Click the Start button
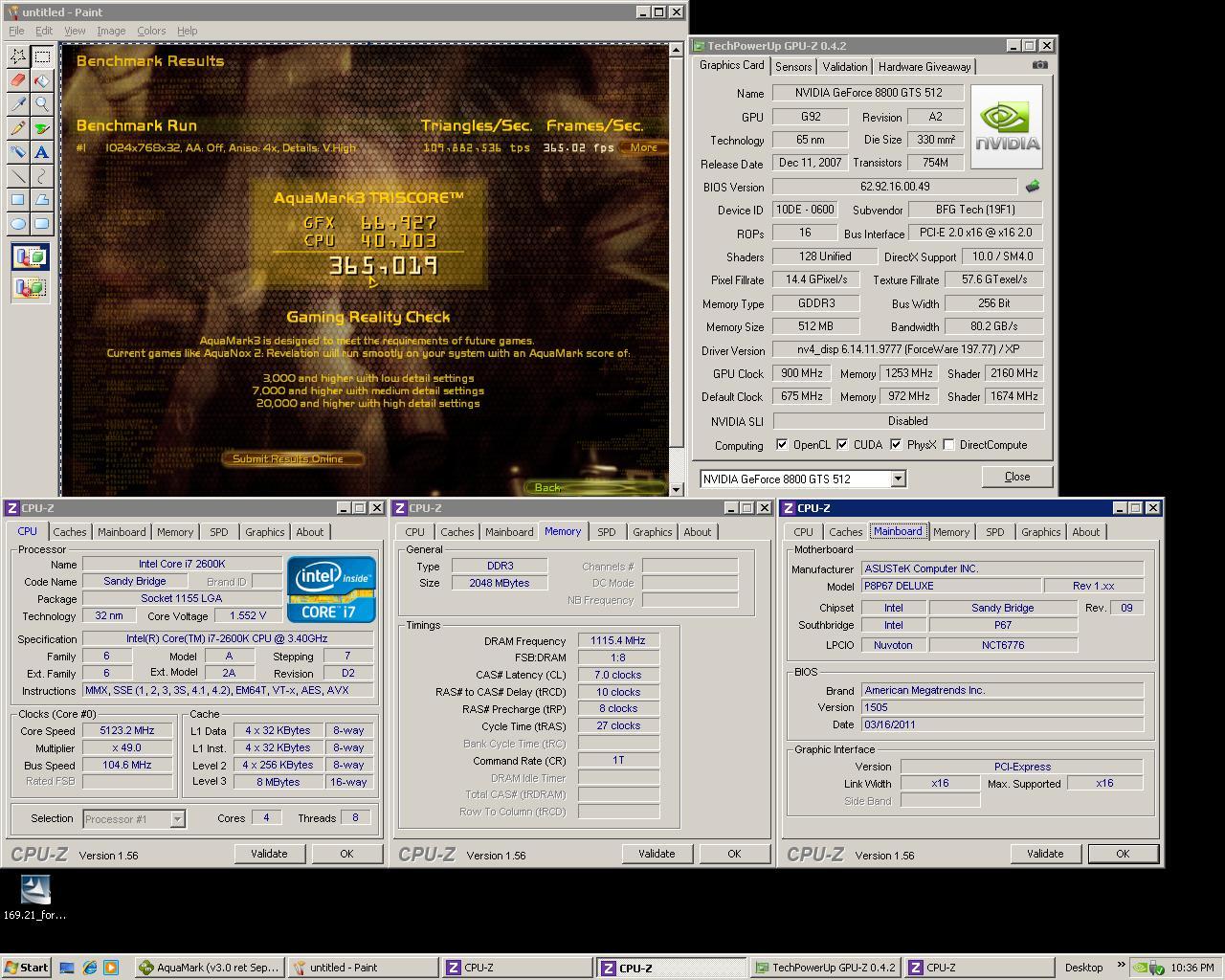Image resolution: width=1225 pixels, height=980 pixels. pyautogui.click(x=27, y=968)
